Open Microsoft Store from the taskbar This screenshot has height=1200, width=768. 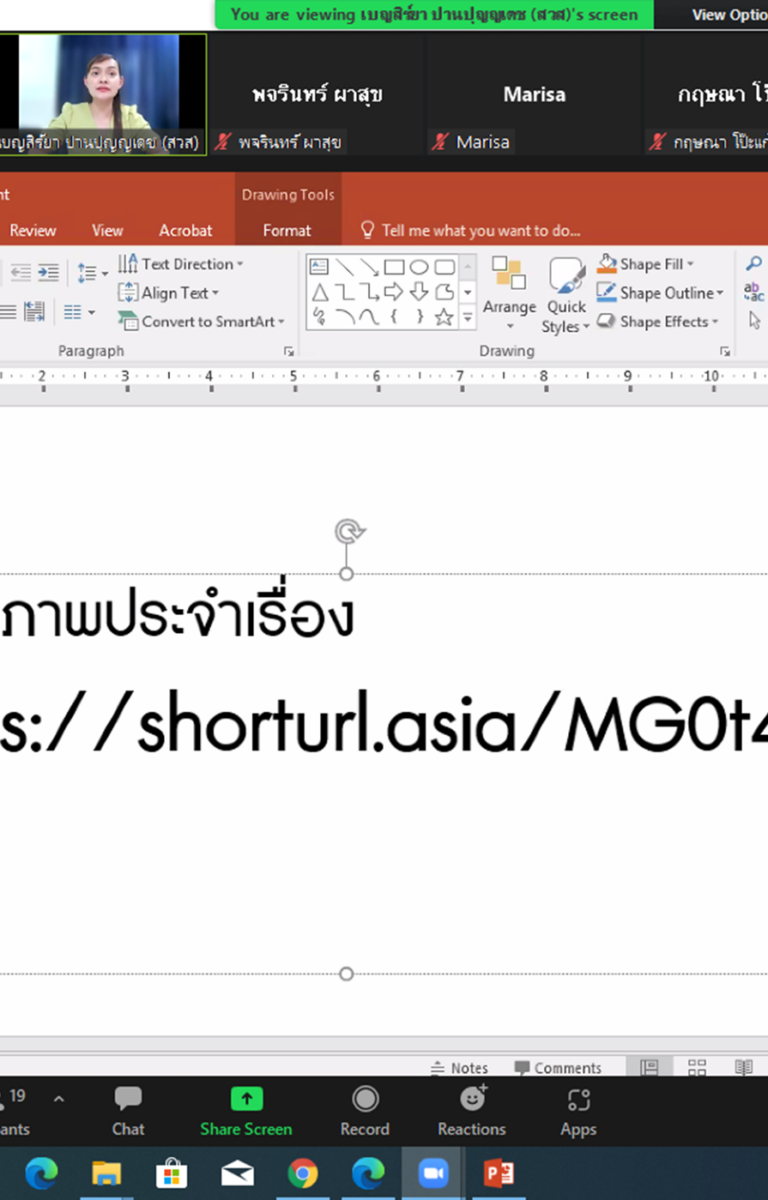point(171,1173)
